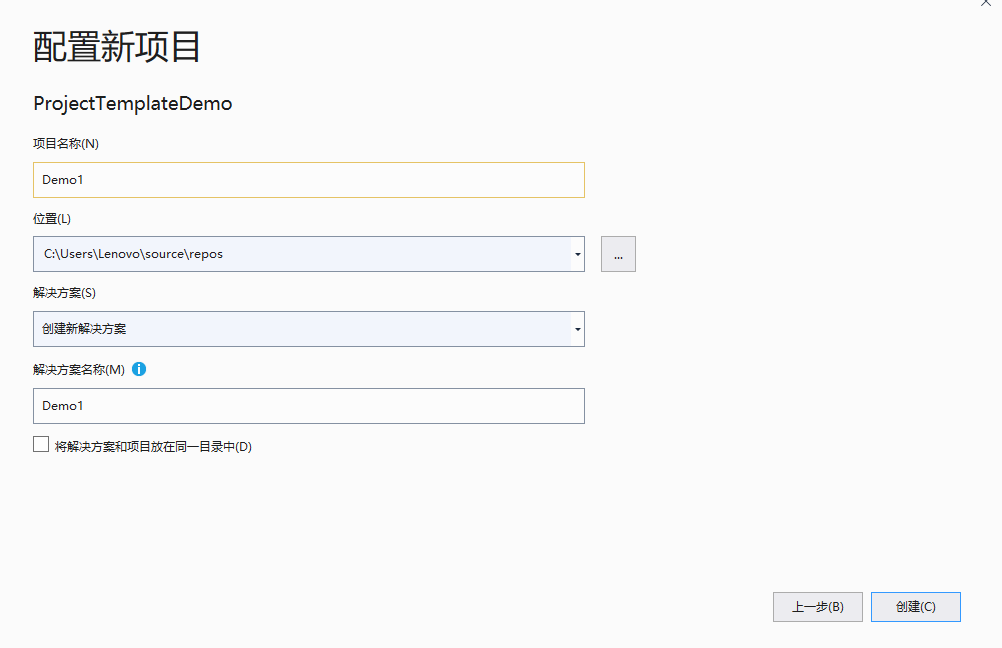Click the ProjectTemplateDemo template name text
This screenshot has width=1002, height=648.
[133, 104]
